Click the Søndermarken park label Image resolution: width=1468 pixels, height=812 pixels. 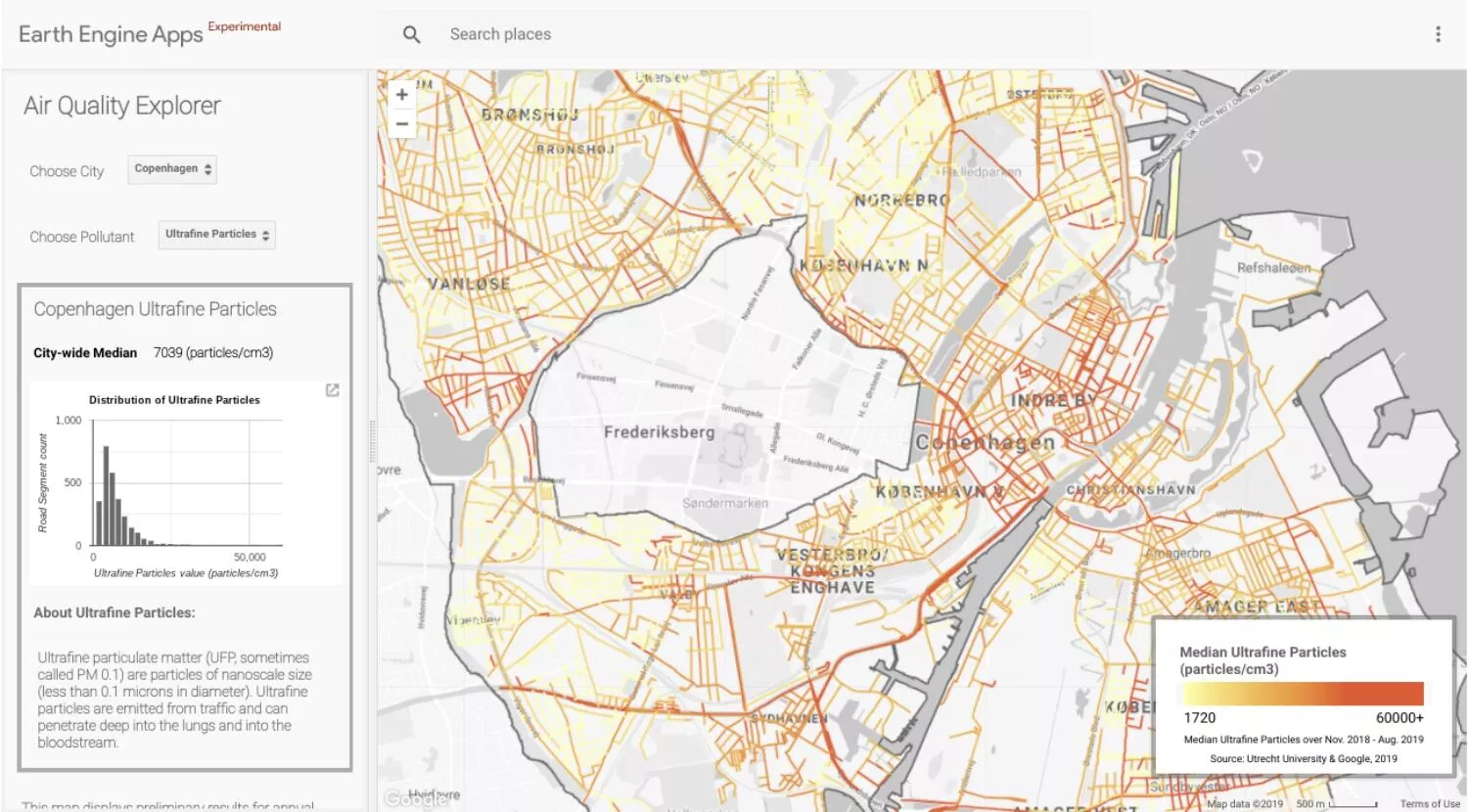click(x=725, y=503)
